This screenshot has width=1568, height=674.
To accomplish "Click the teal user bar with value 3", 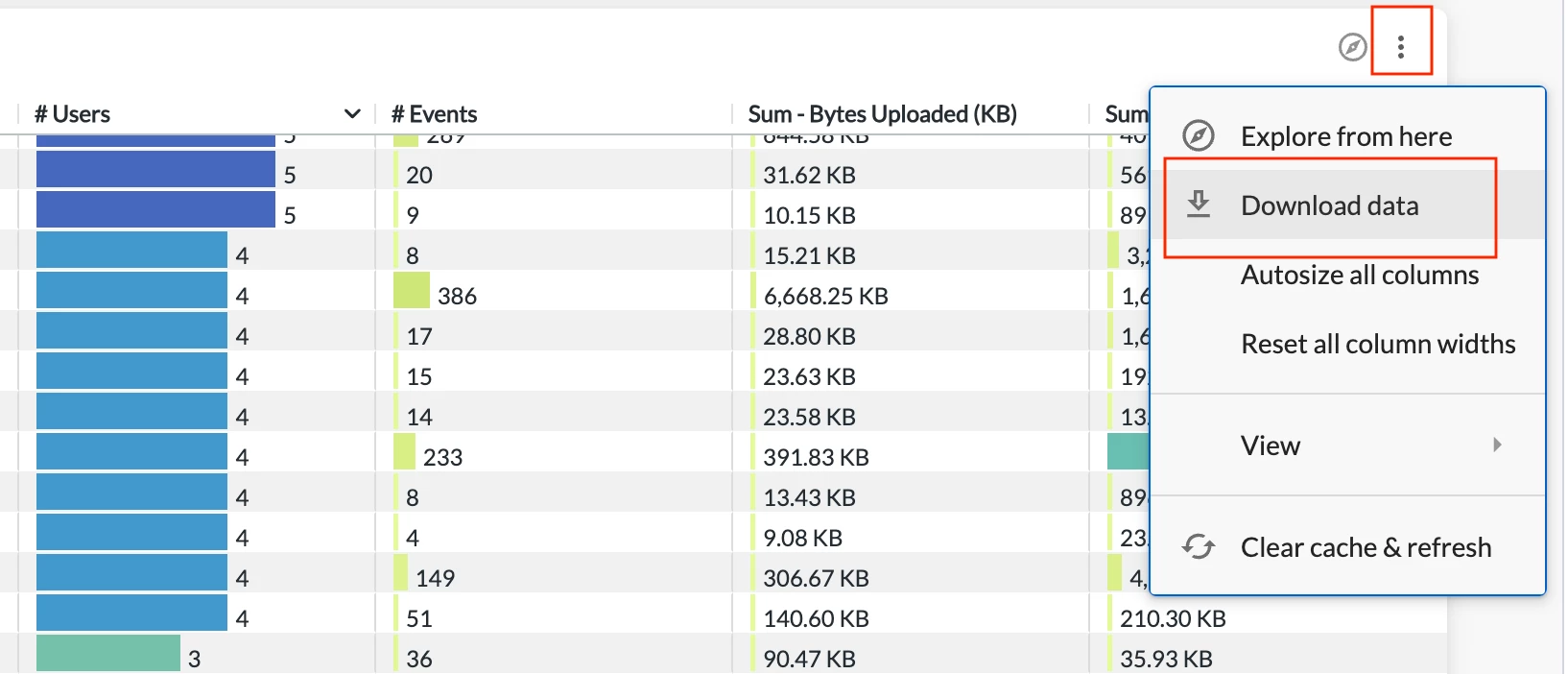I will (108, 654).
